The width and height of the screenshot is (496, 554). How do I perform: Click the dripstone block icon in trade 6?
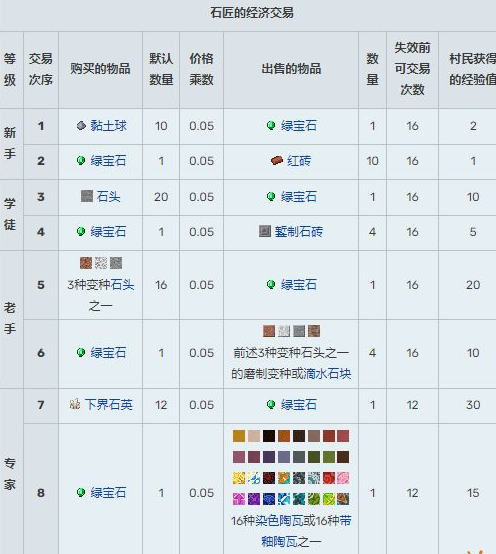coord(314,331)
